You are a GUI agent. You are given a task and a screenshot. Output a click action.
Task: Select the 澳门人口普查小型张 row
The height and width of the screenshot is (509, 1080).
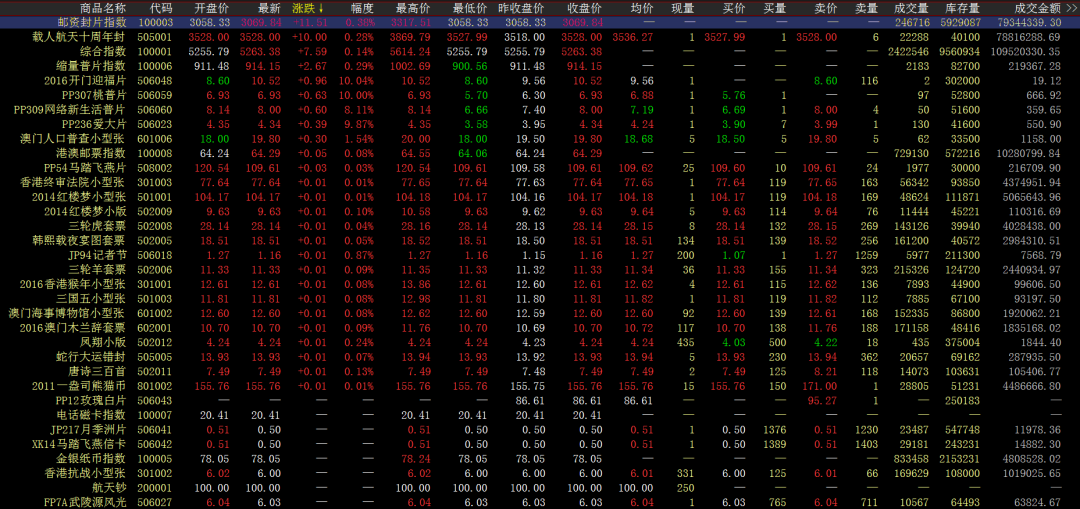tap(540, 138)
